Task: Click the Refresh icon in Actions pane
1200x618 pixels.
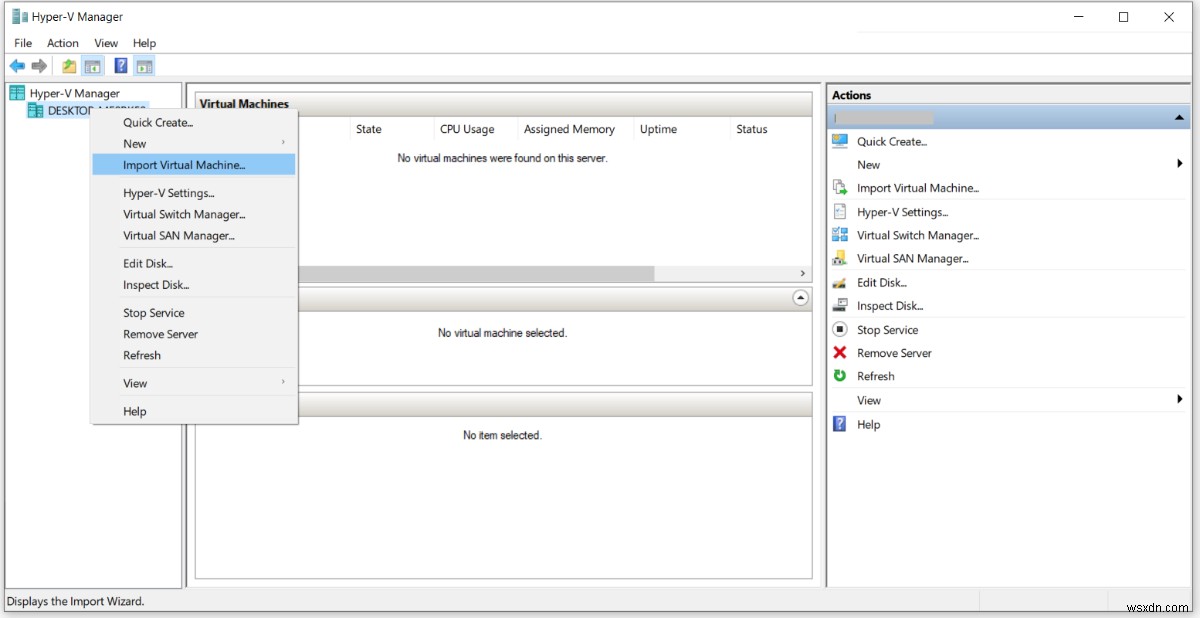Action: [x=838, y=375]
